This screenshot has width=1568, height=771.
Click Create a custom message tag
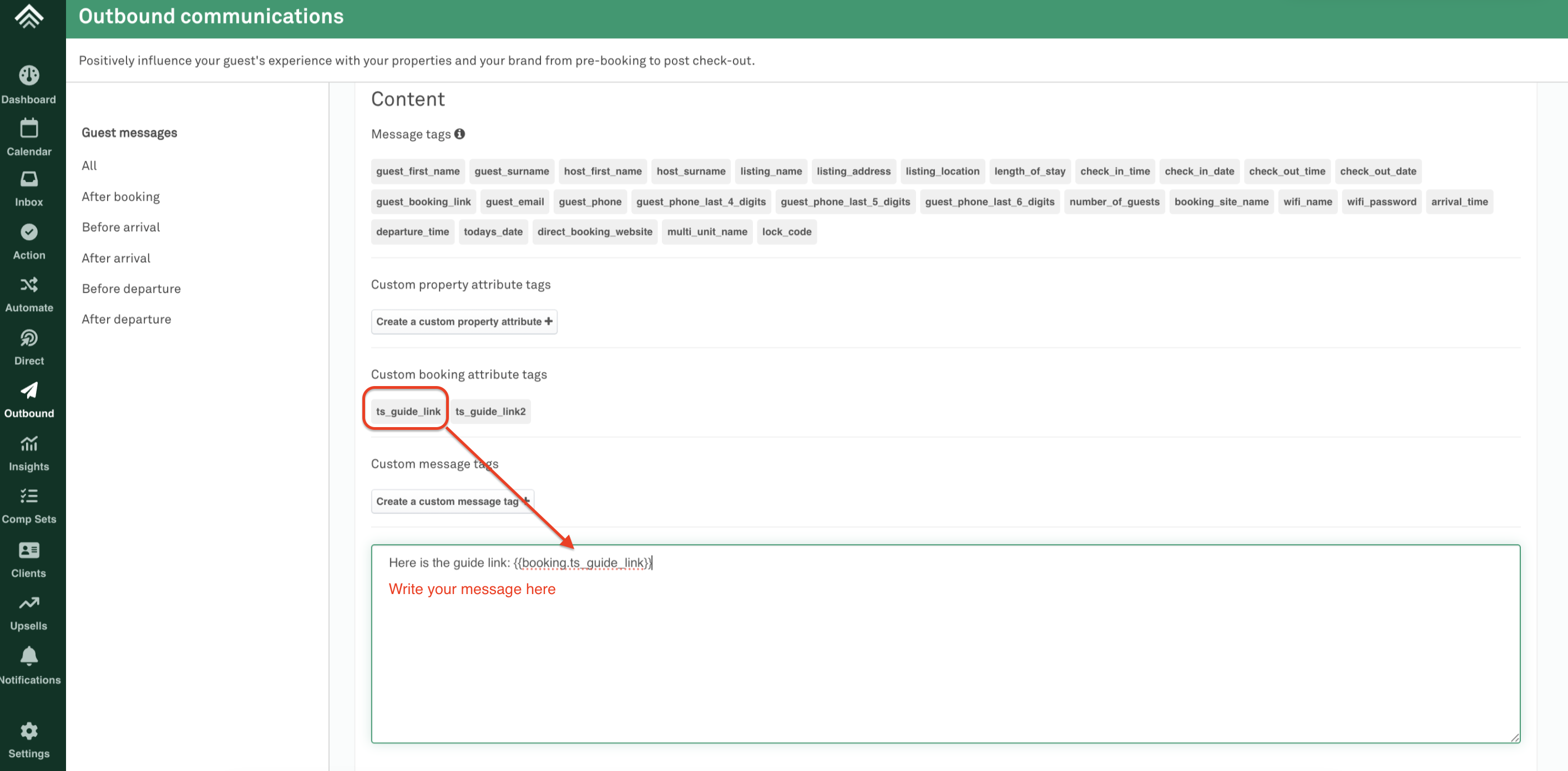452,501
